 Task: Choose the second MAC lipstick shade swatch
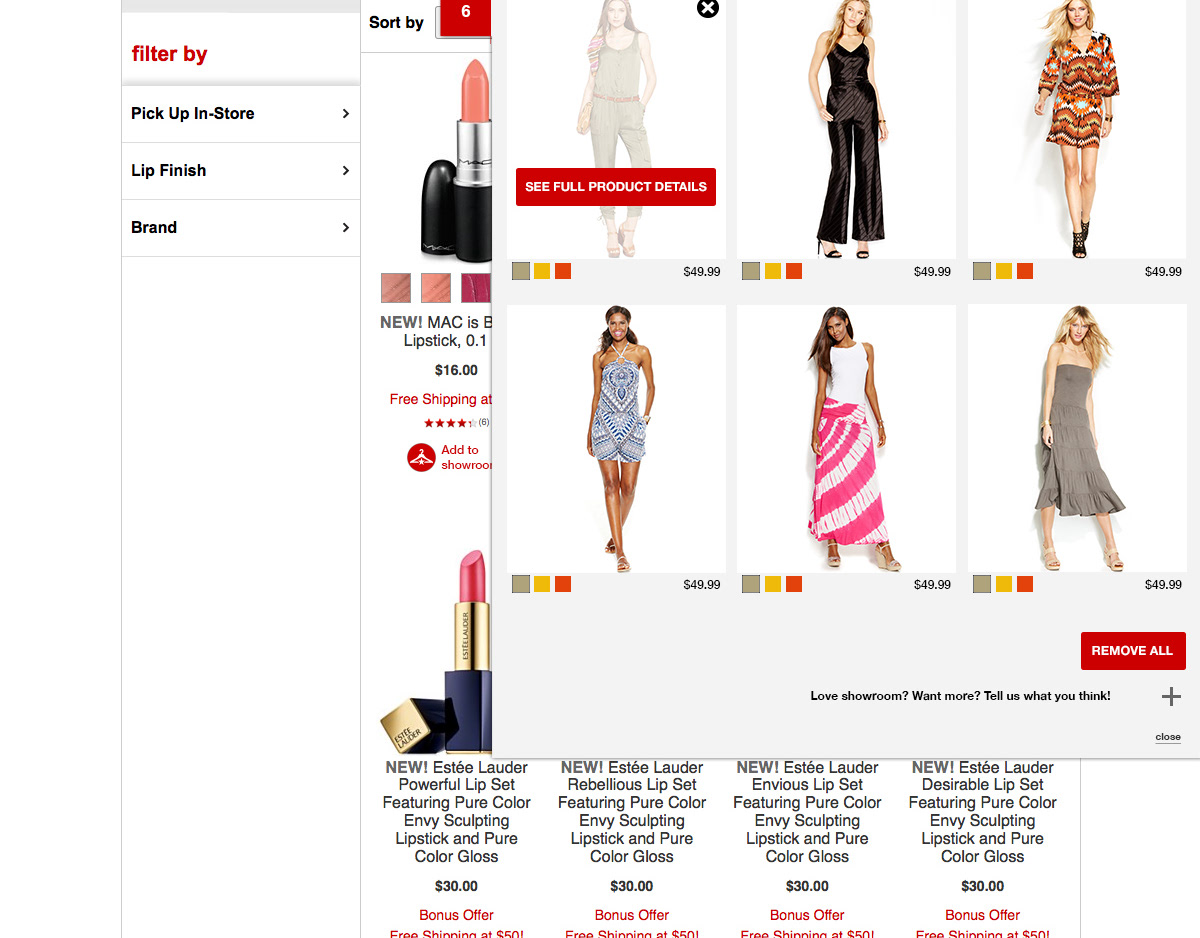click(436, 288)
